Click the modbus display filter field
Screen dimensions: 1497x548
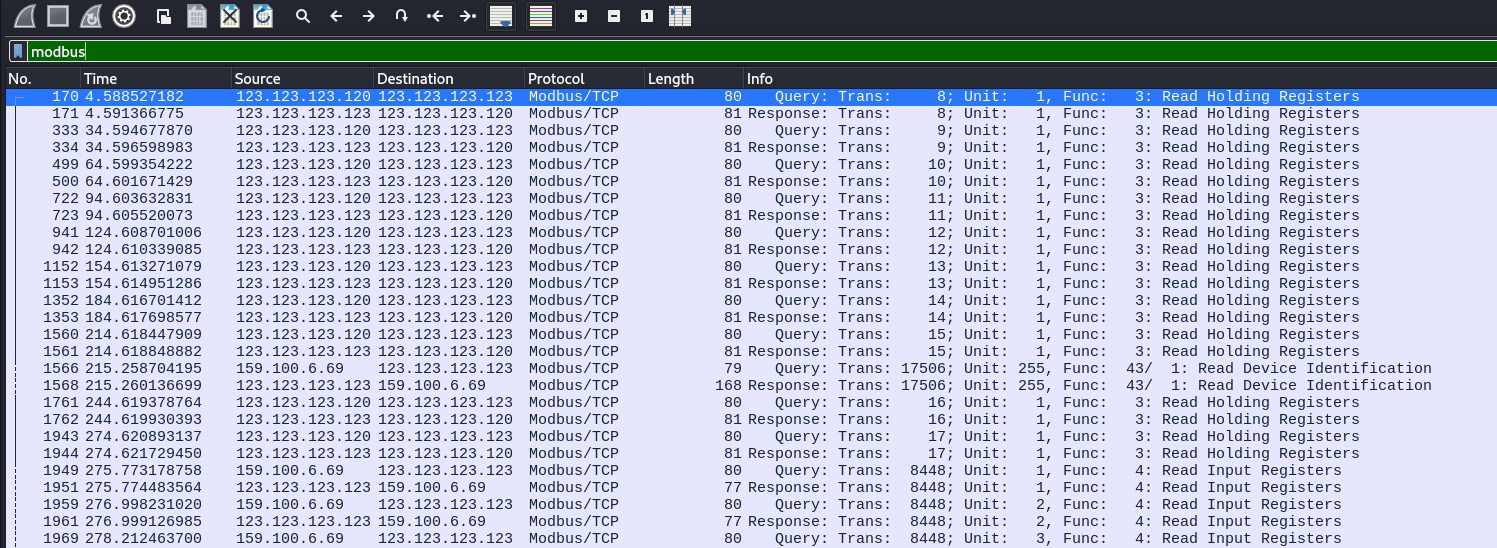[x=760, y=51]
